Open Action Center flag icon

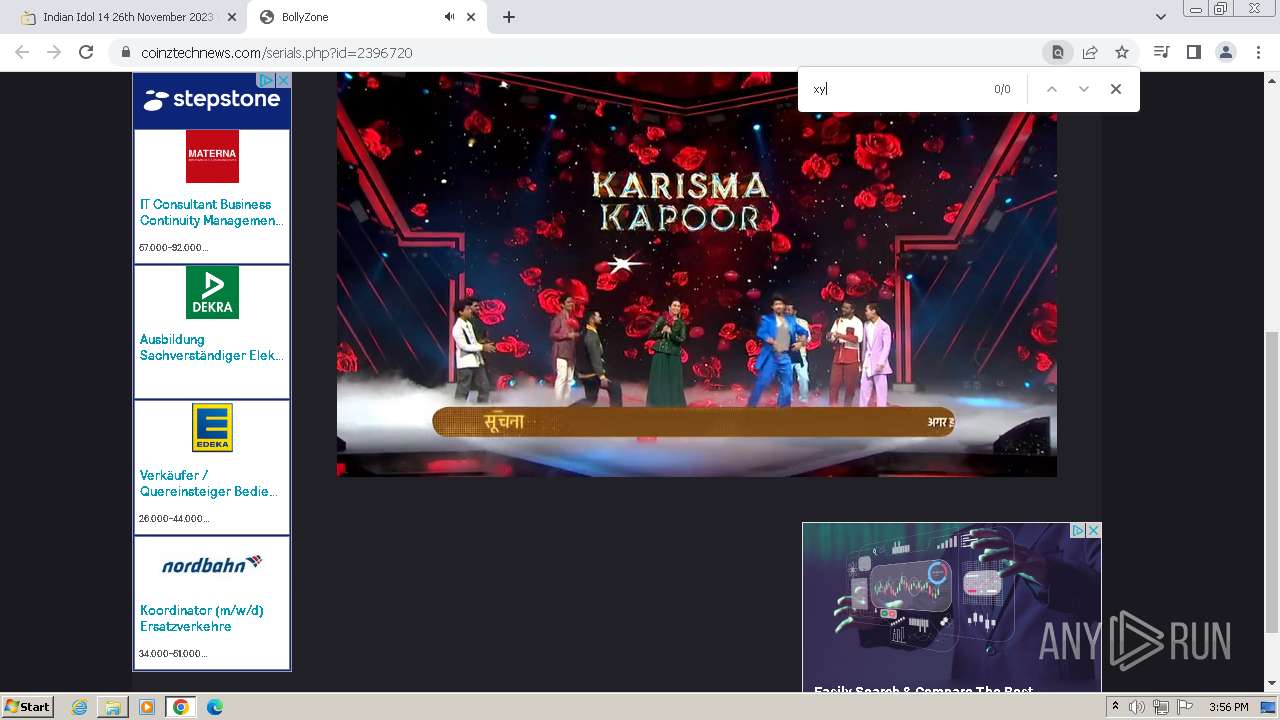(x=1185, y=707)
